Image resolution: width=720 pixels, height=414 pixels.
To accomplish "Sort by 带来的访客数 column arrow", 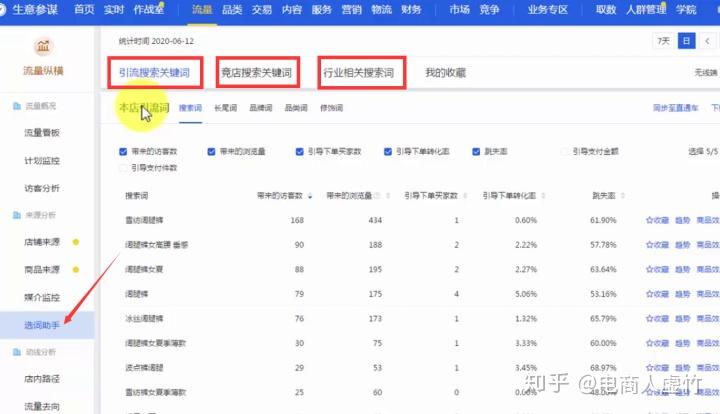I will click(310, 196).
